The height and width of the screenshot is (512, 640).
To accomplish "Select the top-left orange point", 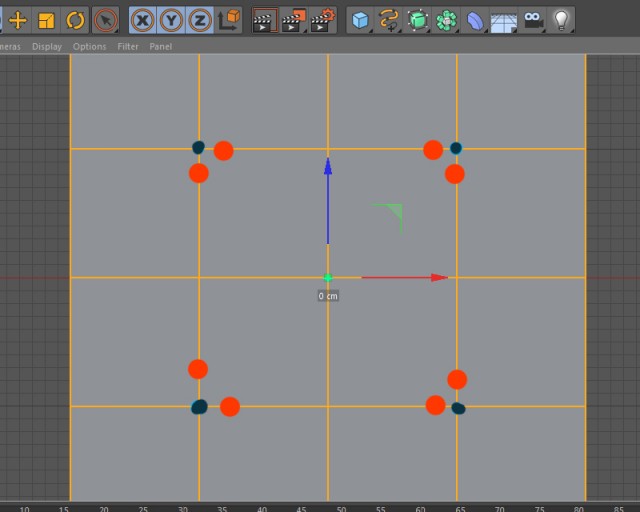I will click(x=223, y=151).
